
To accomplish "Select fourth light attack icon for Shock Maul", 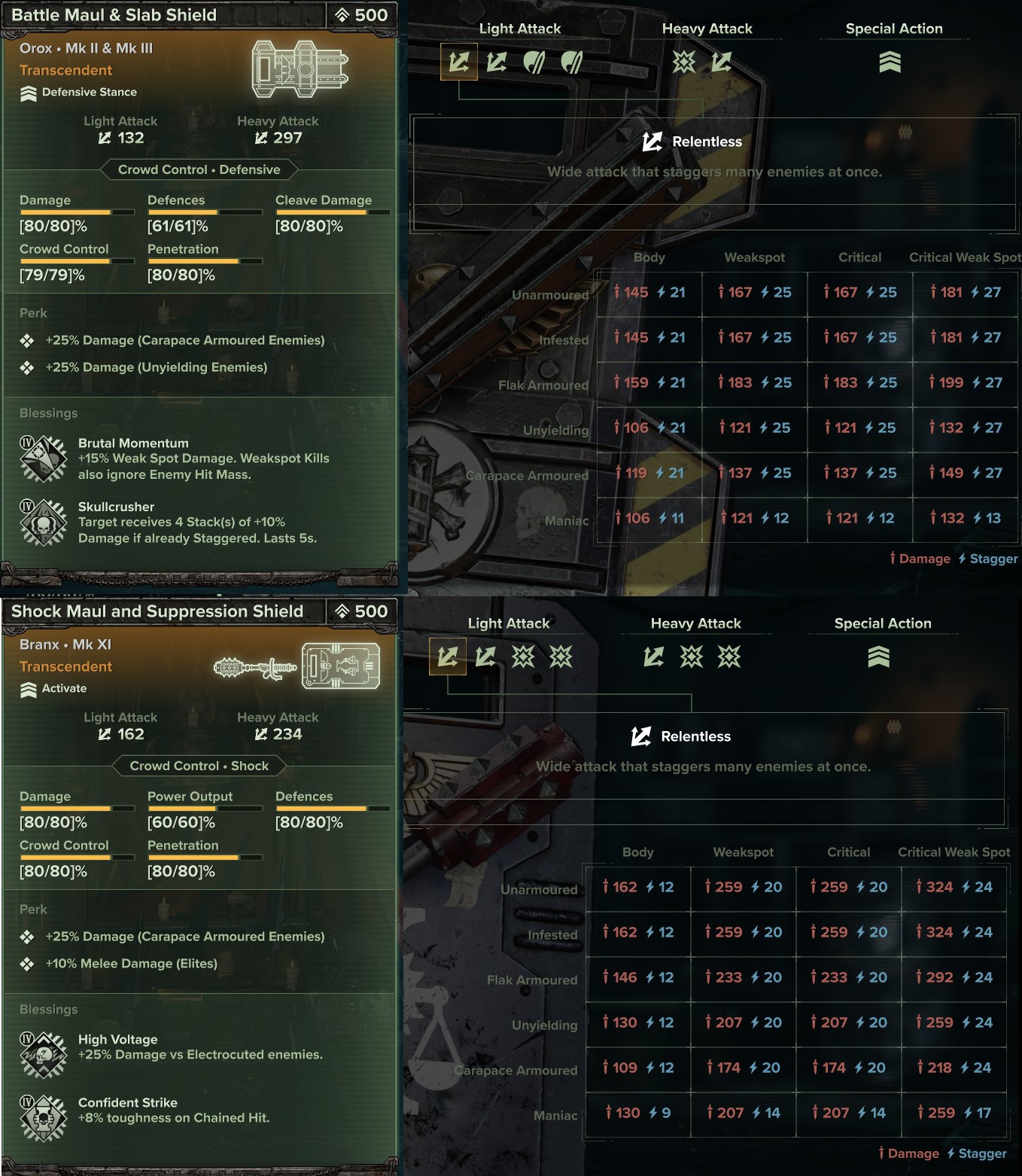I will tap(561, 657).
